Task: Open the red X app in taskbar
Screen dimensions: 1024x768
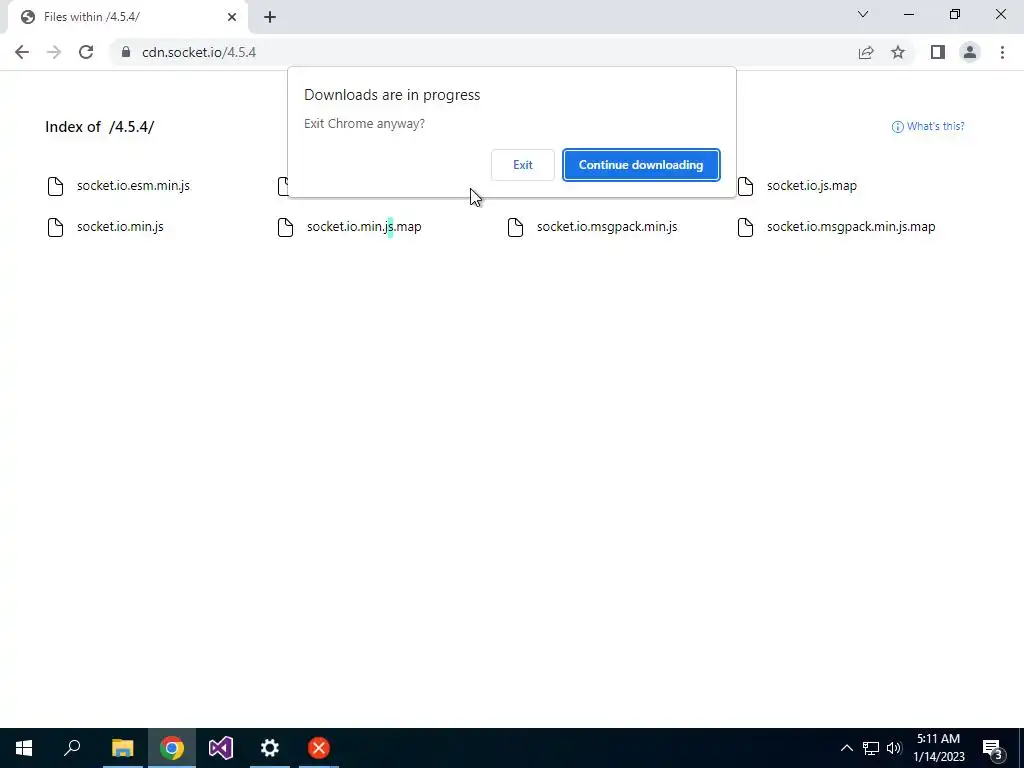Action: (319, 748)
